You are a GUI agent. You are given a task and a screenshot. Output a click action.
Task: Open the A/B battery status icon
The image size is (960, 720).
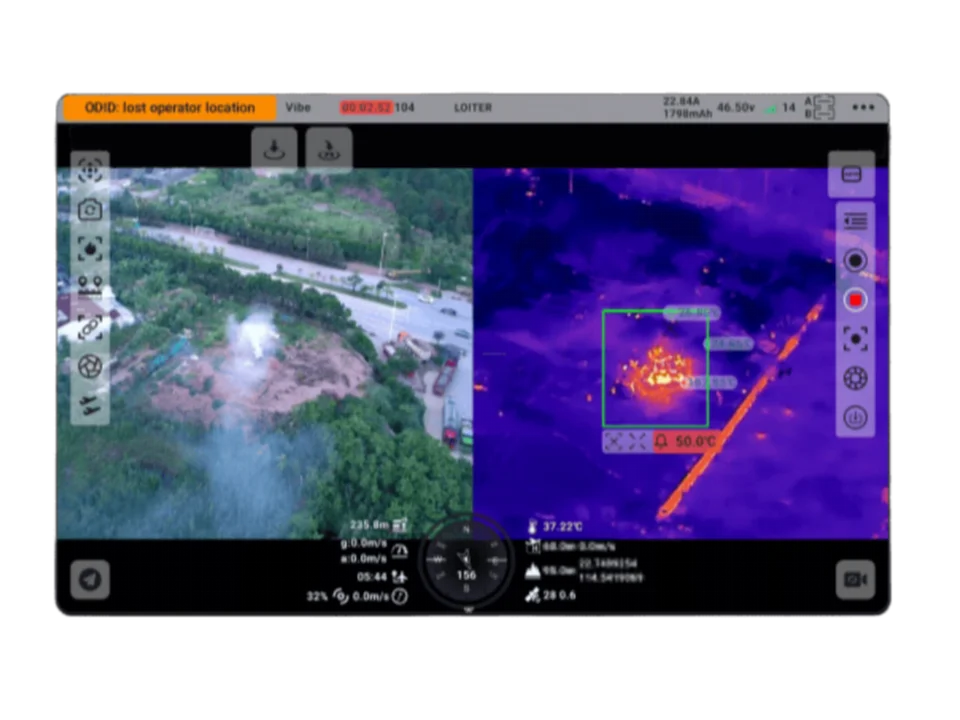(x=820, y=107)
